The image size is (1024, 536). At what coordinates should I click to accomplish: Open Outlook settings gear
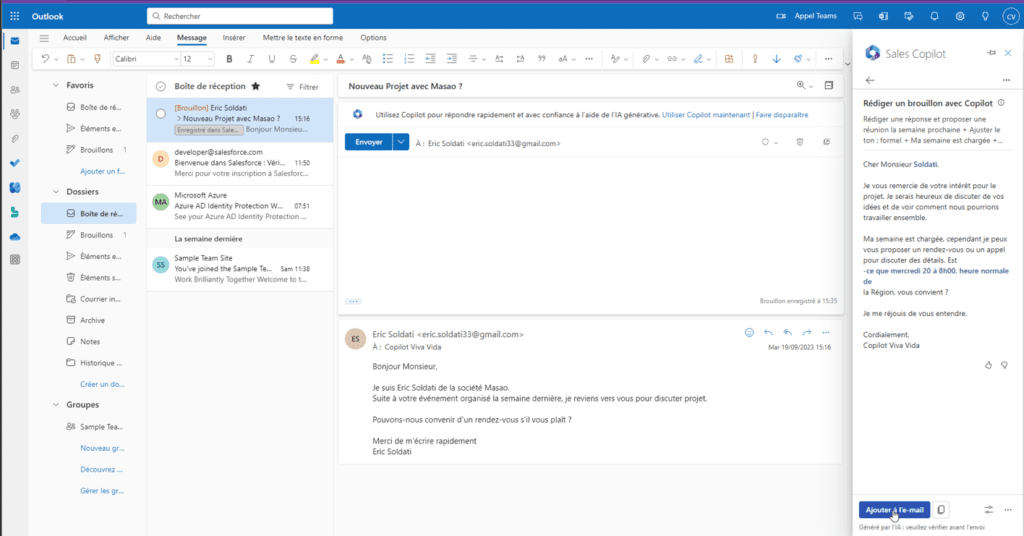coord(960,16)
